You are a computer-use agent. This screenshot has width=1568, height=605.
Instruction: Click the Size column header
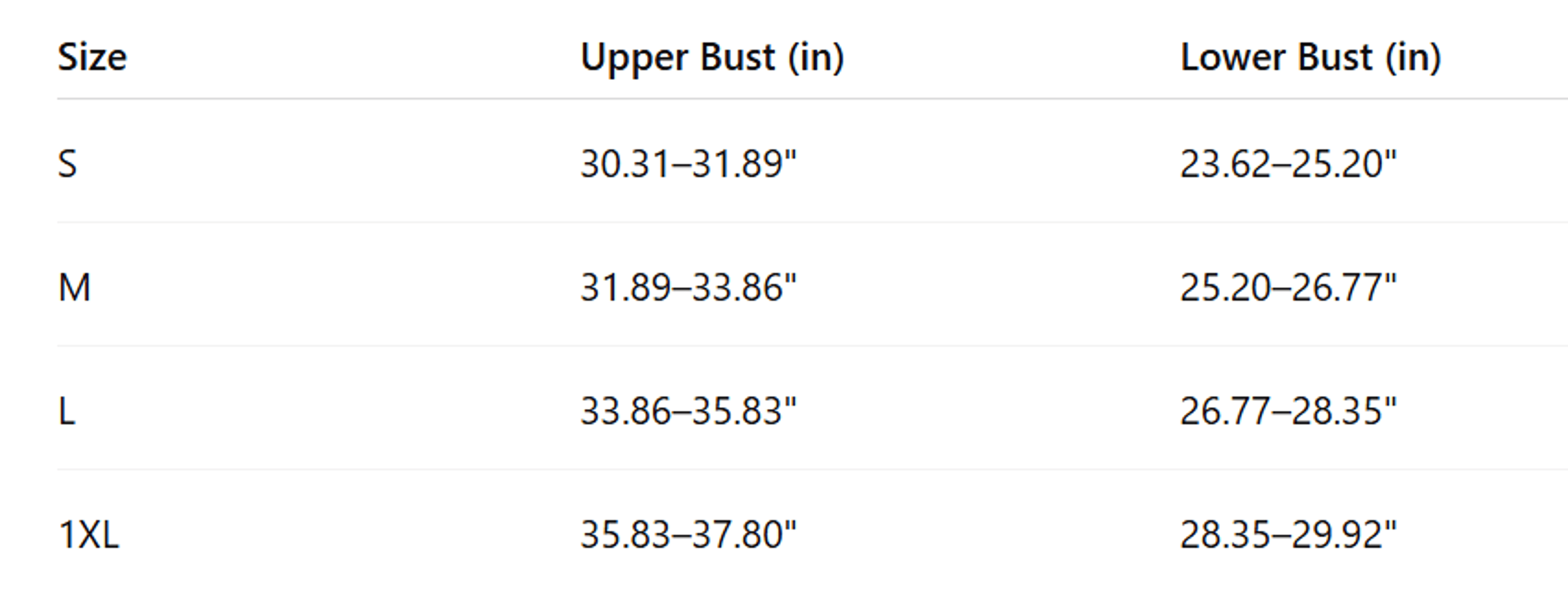[92, 57]
